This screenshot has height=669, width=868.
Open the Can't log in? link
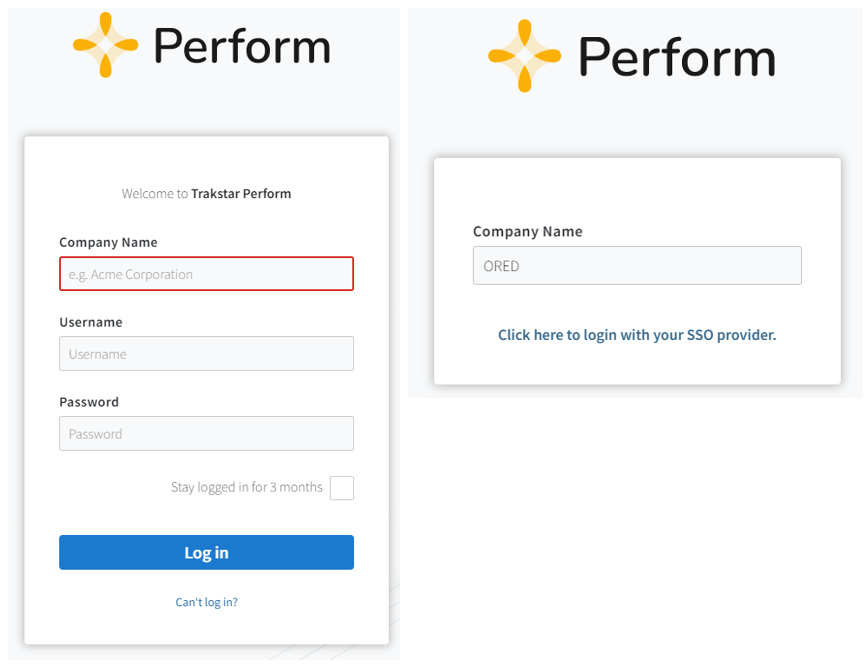(x=206, y=602)
